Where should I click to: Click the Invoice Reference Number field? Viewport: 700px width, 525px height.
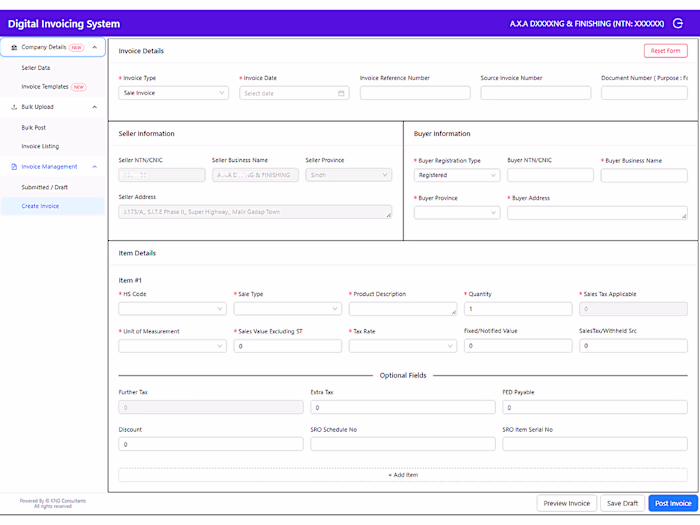[x=415, y=93]
